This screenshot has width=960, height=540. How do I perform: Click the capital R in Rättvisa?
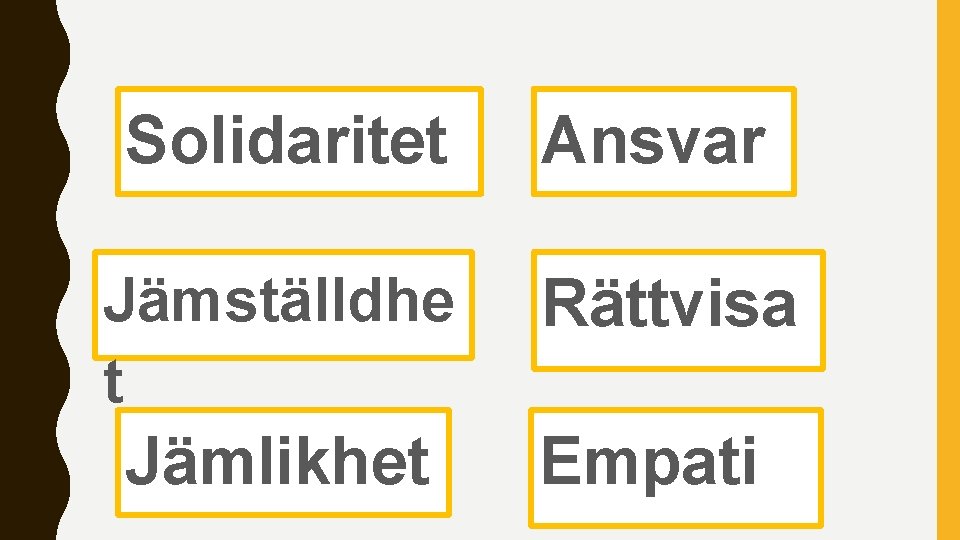[x=565, y=303]
